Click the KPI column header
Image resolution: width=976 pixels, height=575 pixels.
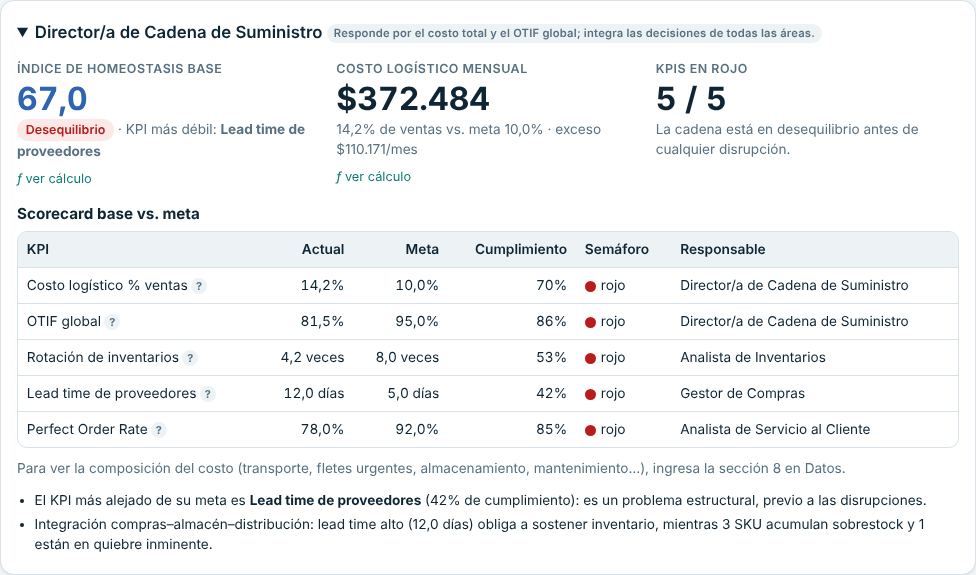(38, 250)
